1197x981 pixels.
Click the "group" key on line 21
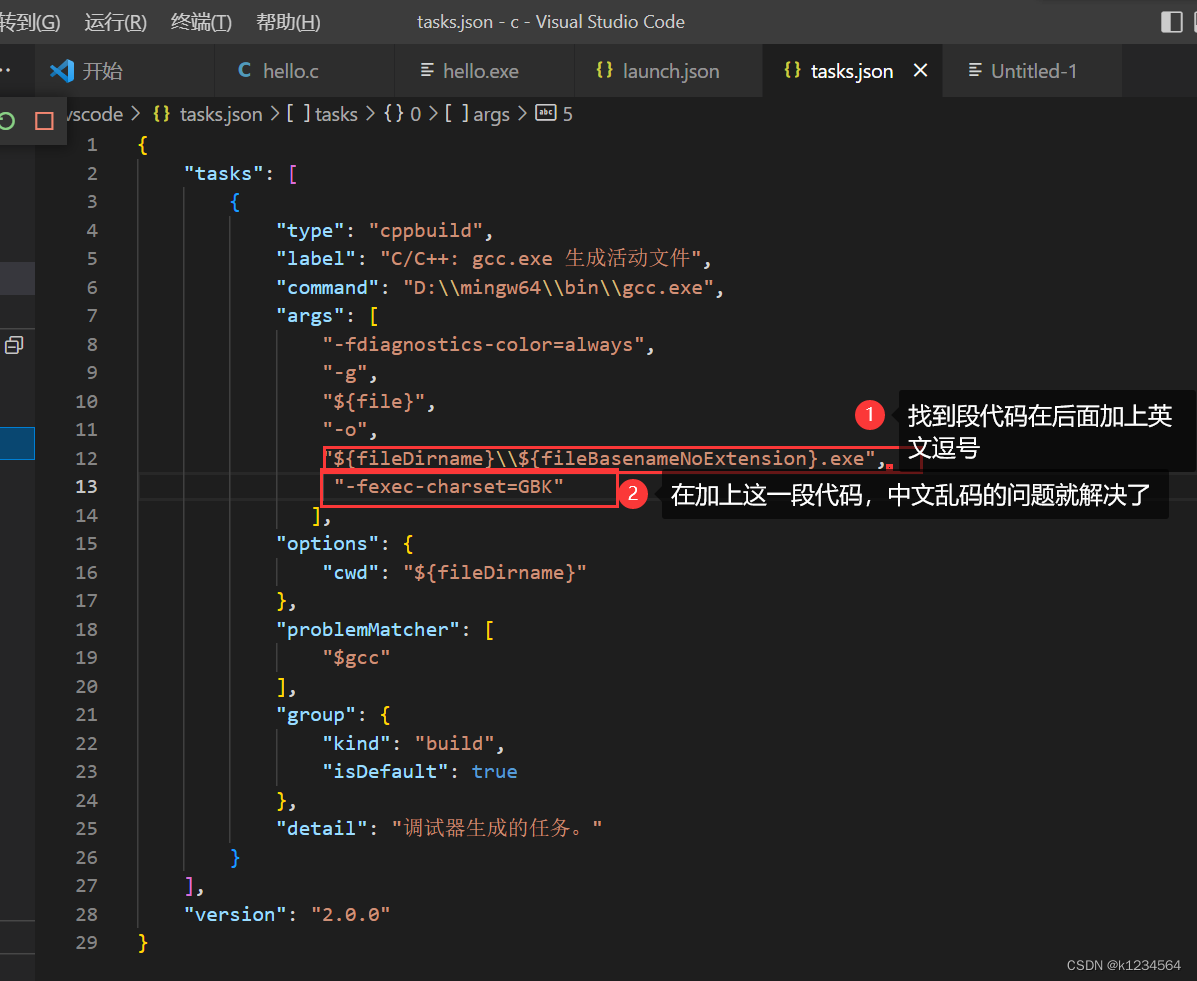[316, 715]
